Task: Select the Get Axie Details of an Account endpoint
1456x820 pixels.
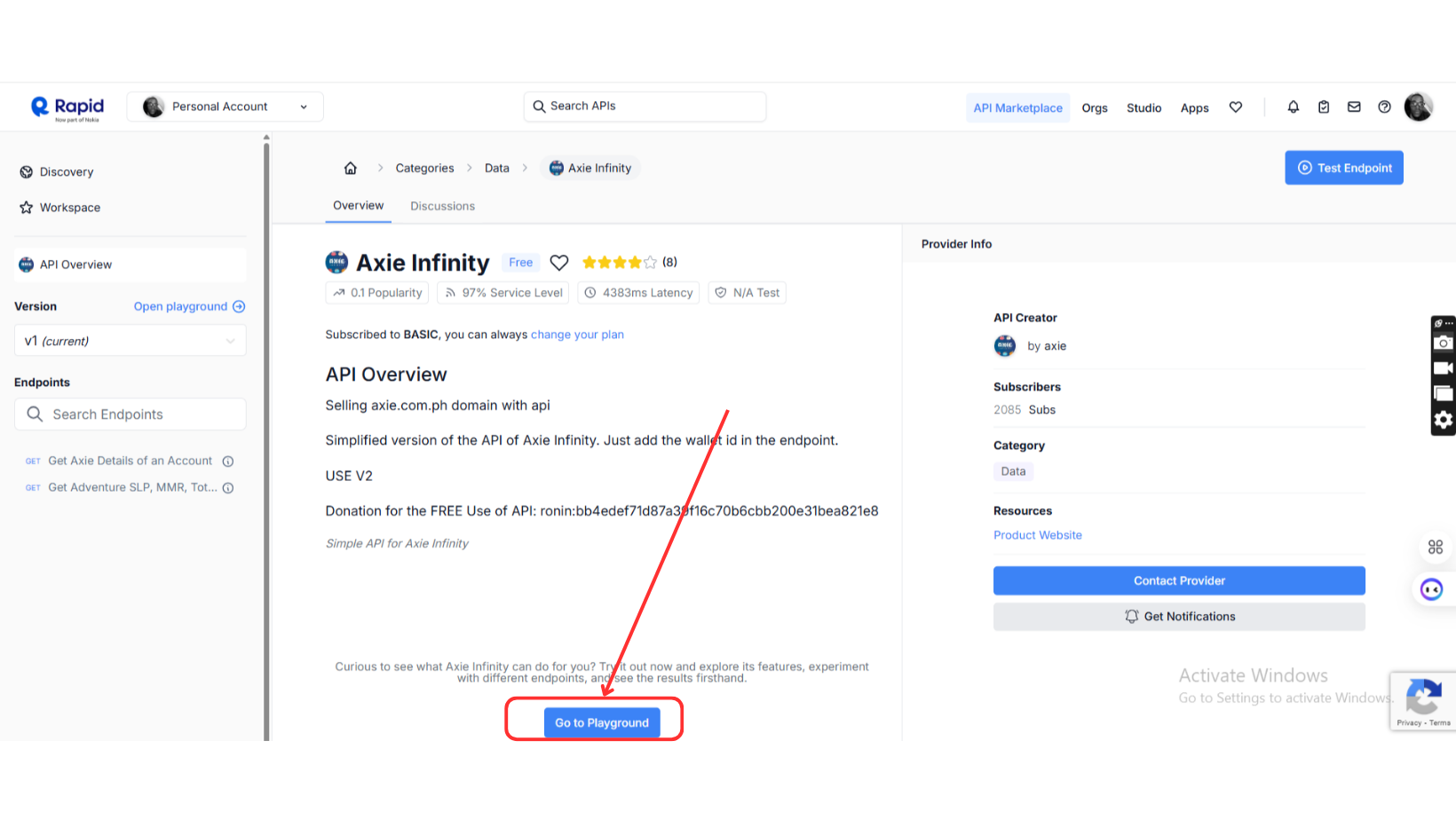Action: tap(130, 461)
